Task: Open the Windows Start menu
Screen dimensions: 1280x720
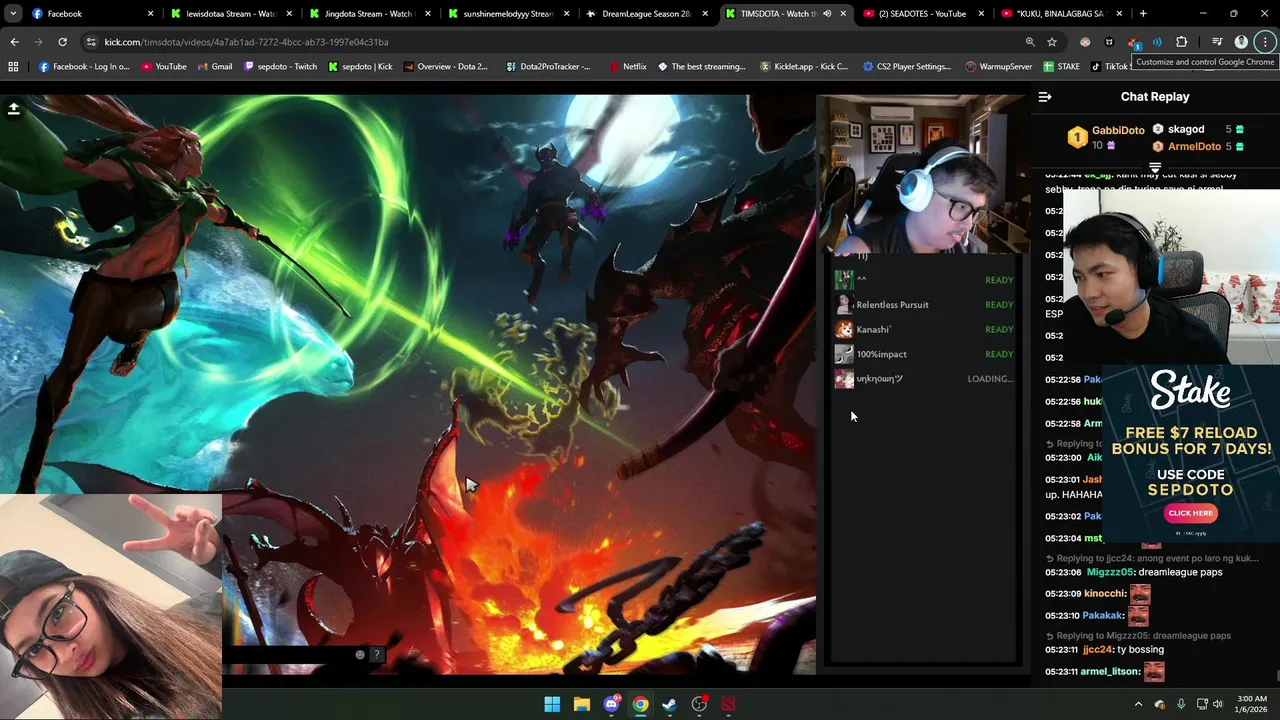Action: click(552, 704)
